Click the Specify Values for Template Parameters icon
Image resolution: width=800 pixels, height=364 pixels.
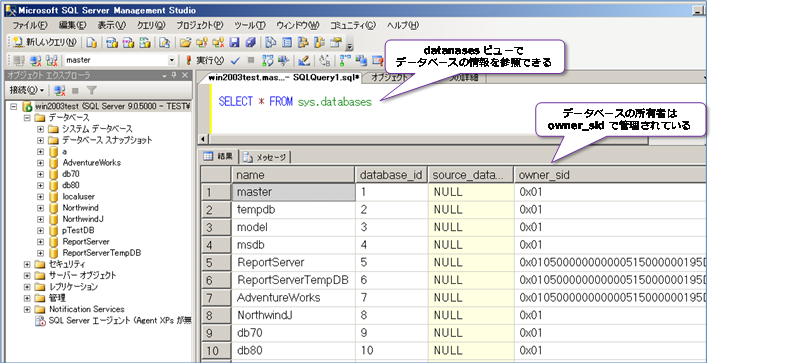point(324,60)
